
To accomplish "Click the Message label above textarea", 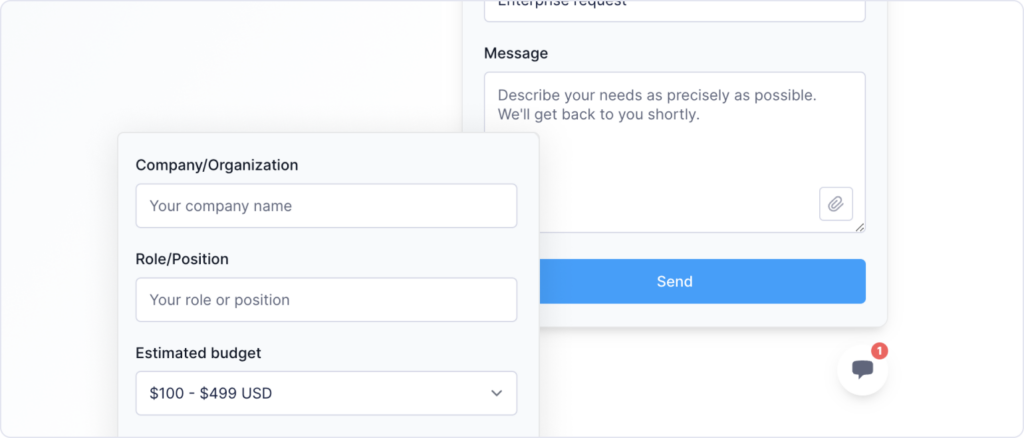I will point(515,53).
